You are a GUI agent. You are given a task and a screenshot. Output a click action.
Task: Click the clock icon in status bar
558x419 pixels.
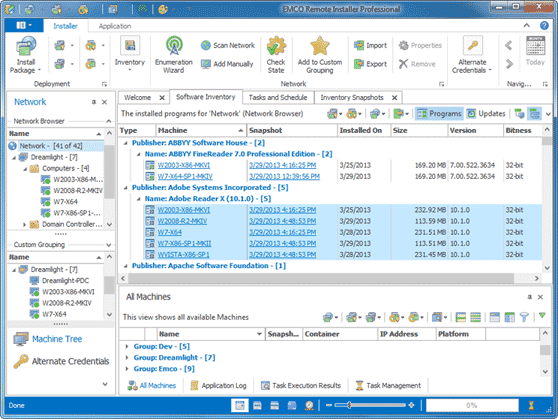click(x=309, y=405)
